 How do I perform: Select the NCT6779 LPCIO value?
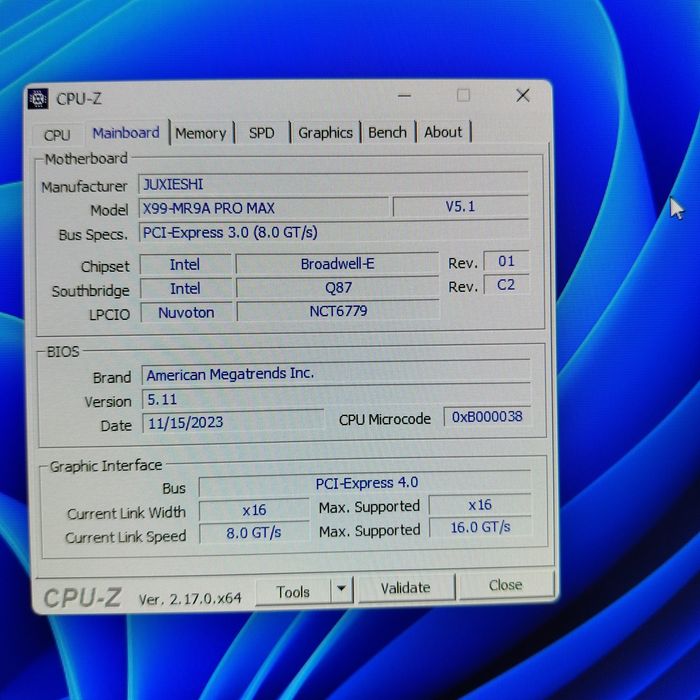[x=338, y=311]
